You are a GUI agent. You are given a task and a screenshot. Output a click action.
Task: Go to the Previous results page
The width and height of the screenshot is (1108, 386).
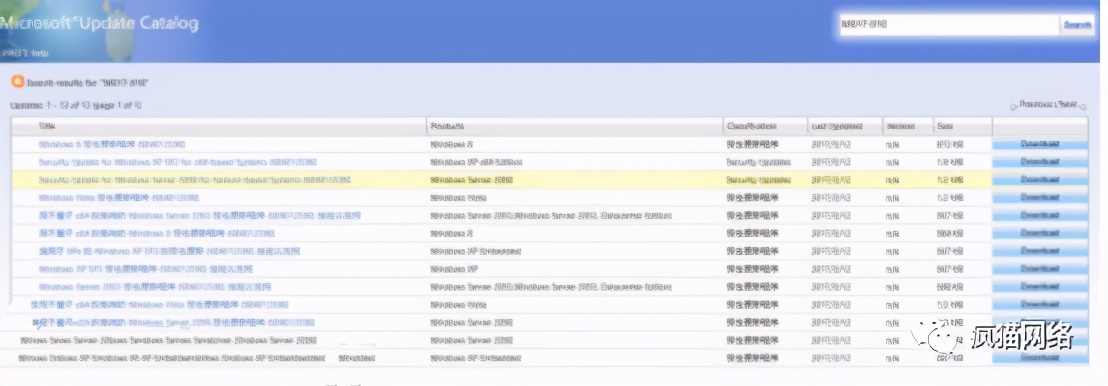point(1036,105)
